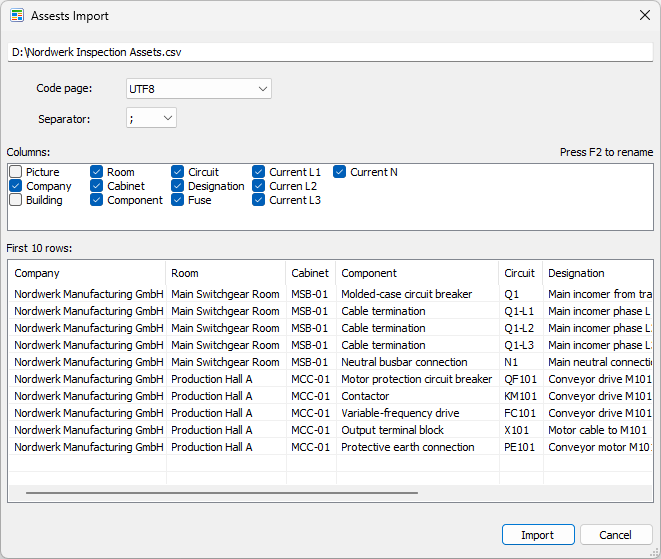Click the Q1-L3 circuit cell
The image size is (661, 559).
(521, 345)
